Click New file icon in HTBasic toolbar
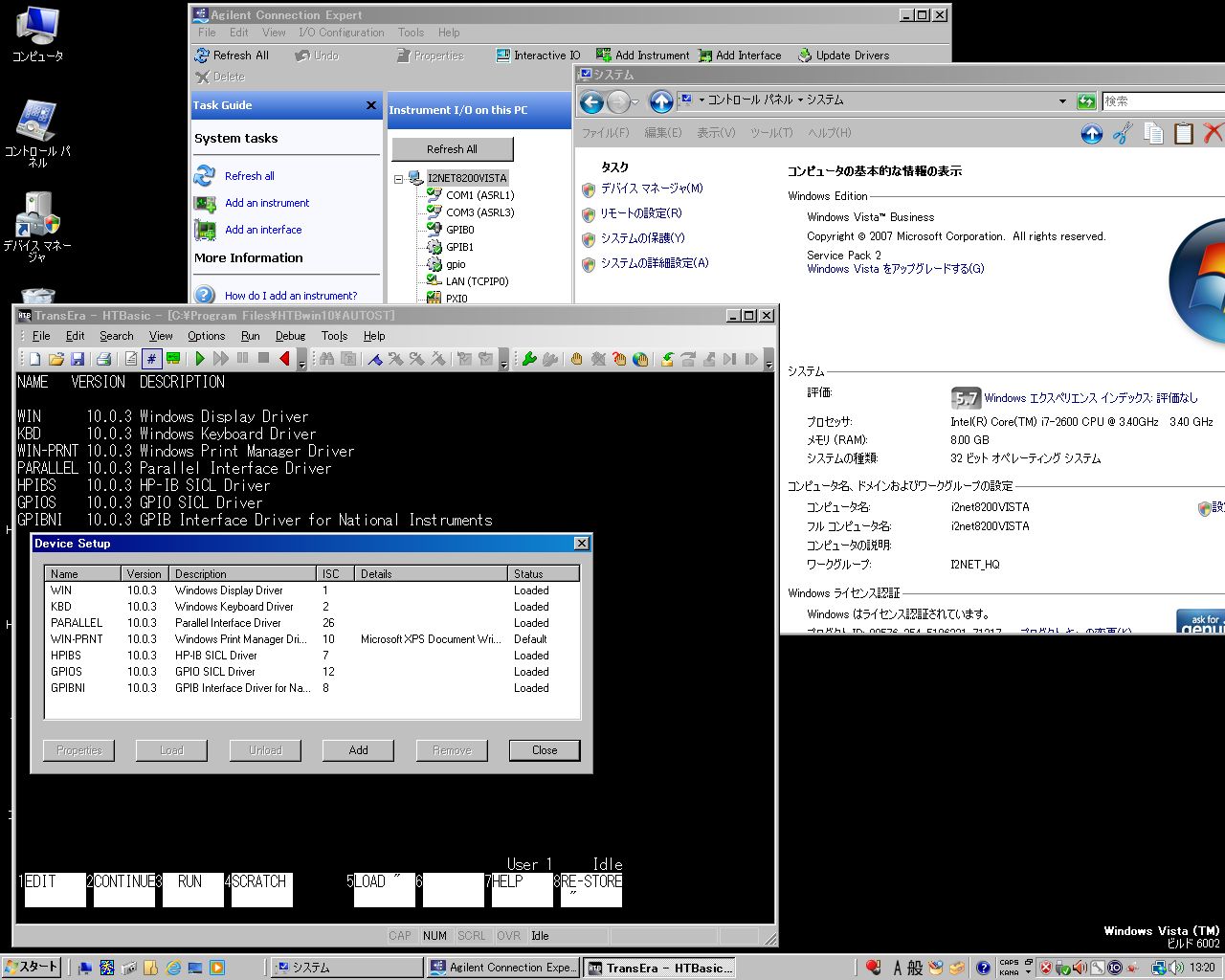This screenshot has width=1225, height=980. tap(34, 359)
